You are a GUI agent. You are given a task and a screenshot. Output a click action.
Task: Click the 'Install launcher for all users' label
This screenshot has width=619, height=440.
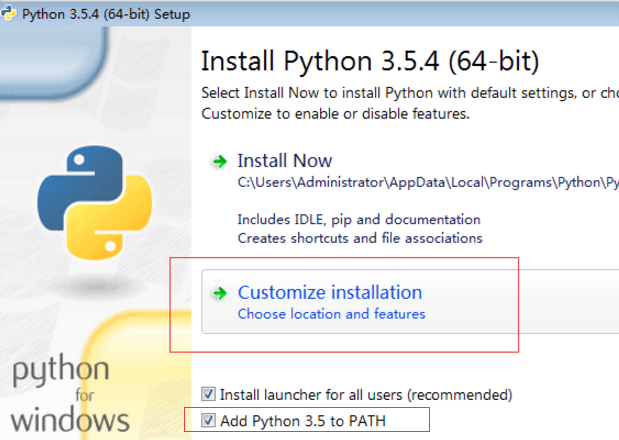366,395
